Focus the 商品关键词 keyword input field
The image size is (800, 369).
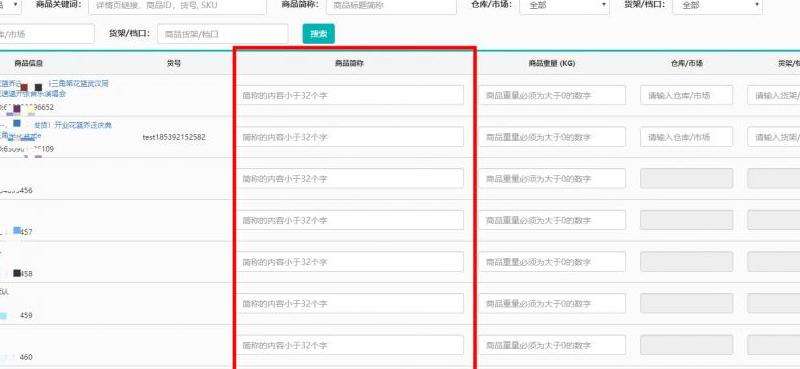pyautogui.click(x=178, y=6)
